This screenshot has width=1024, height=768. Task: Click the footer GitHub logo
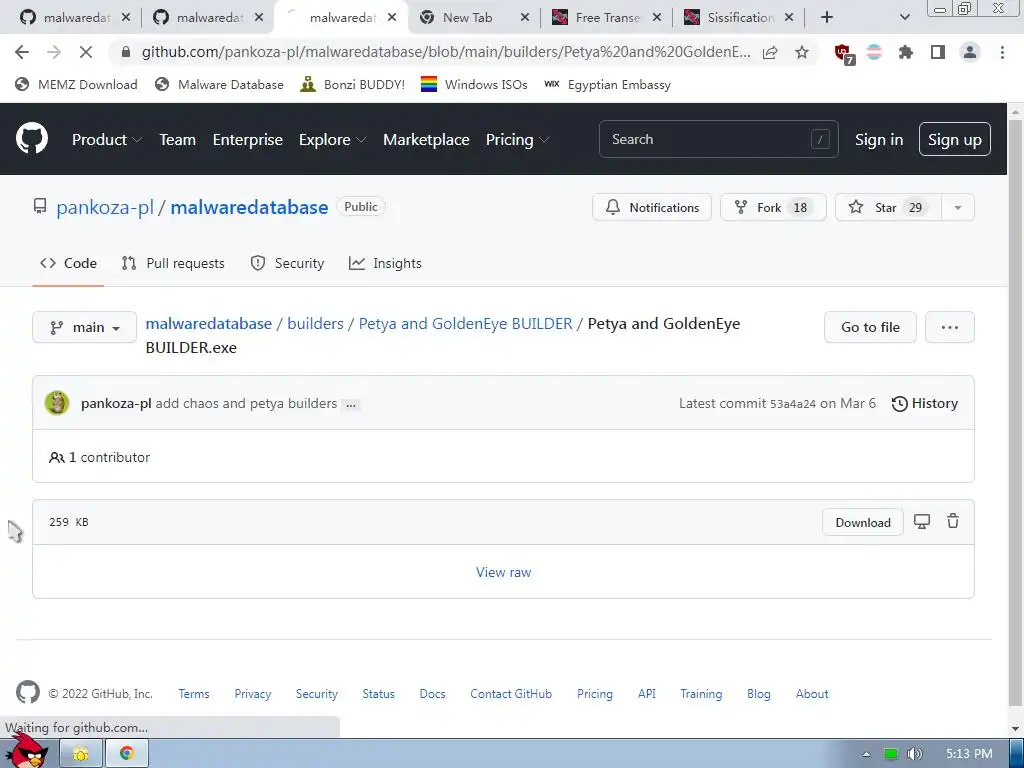click(x=27, y=692)
